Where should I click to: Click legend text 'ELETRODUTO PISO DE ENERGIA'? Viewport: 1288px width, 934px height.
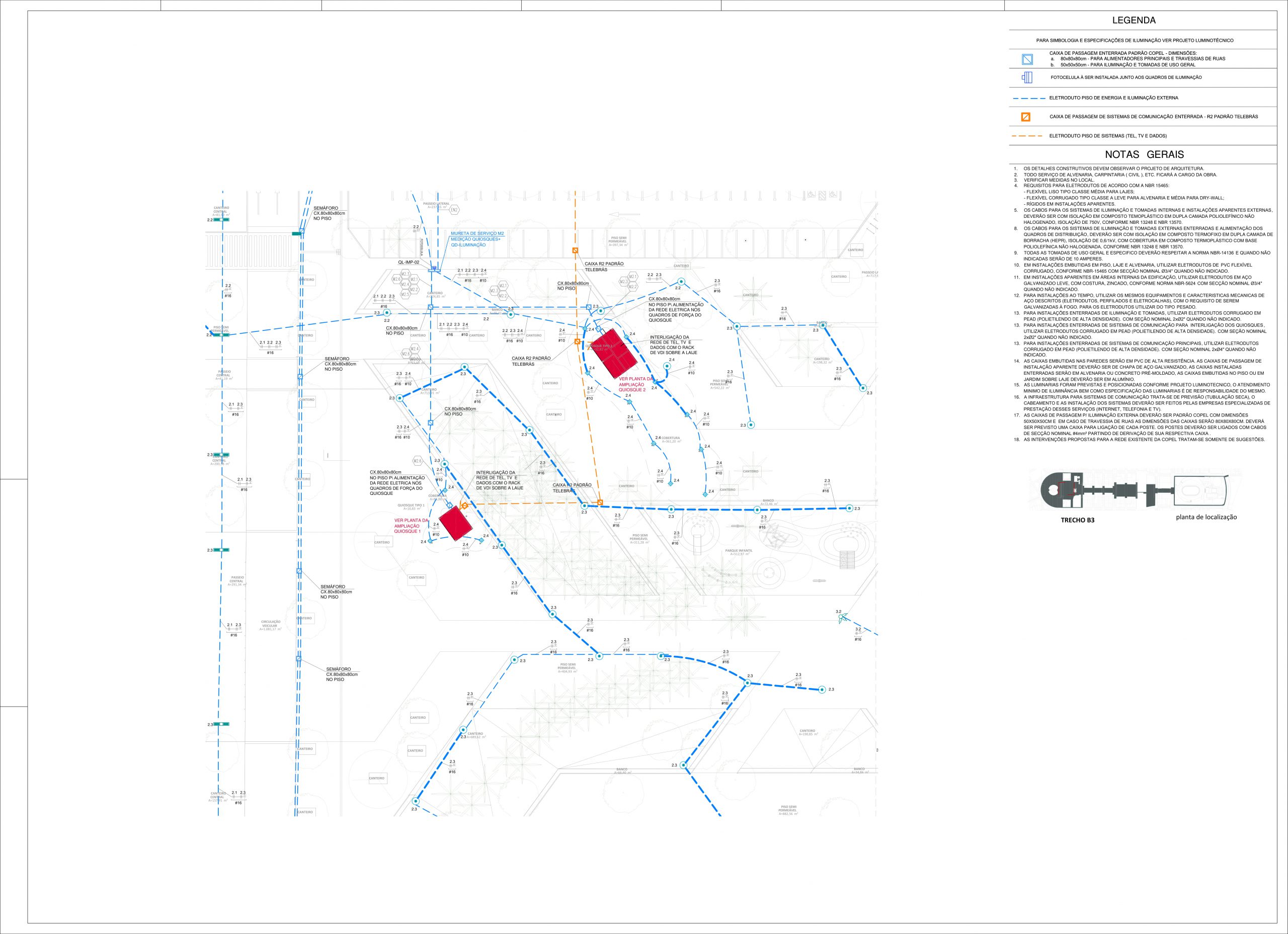1113,98
